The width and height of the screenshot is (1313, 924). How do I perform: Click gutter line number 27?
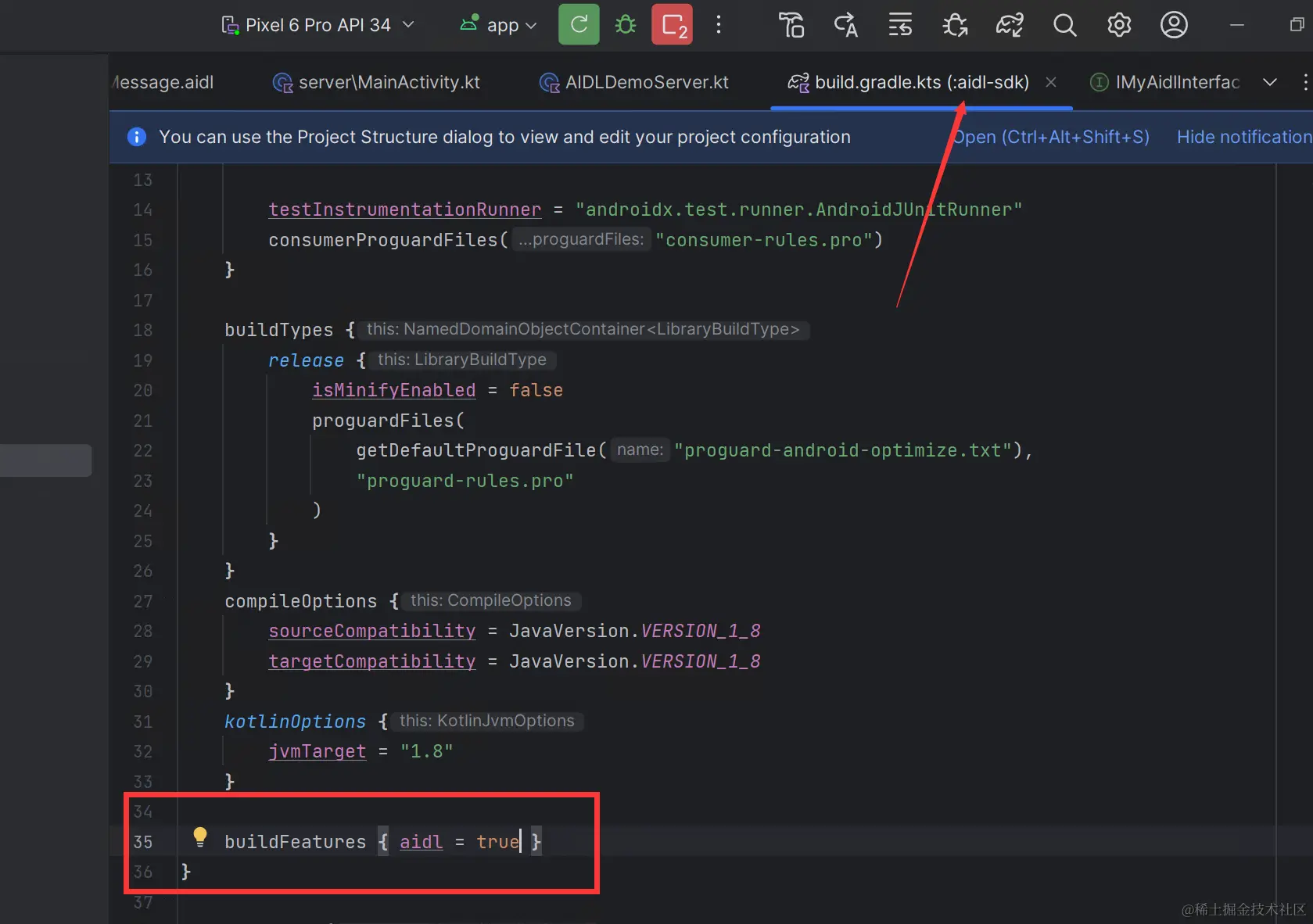(x=142, y=601)
